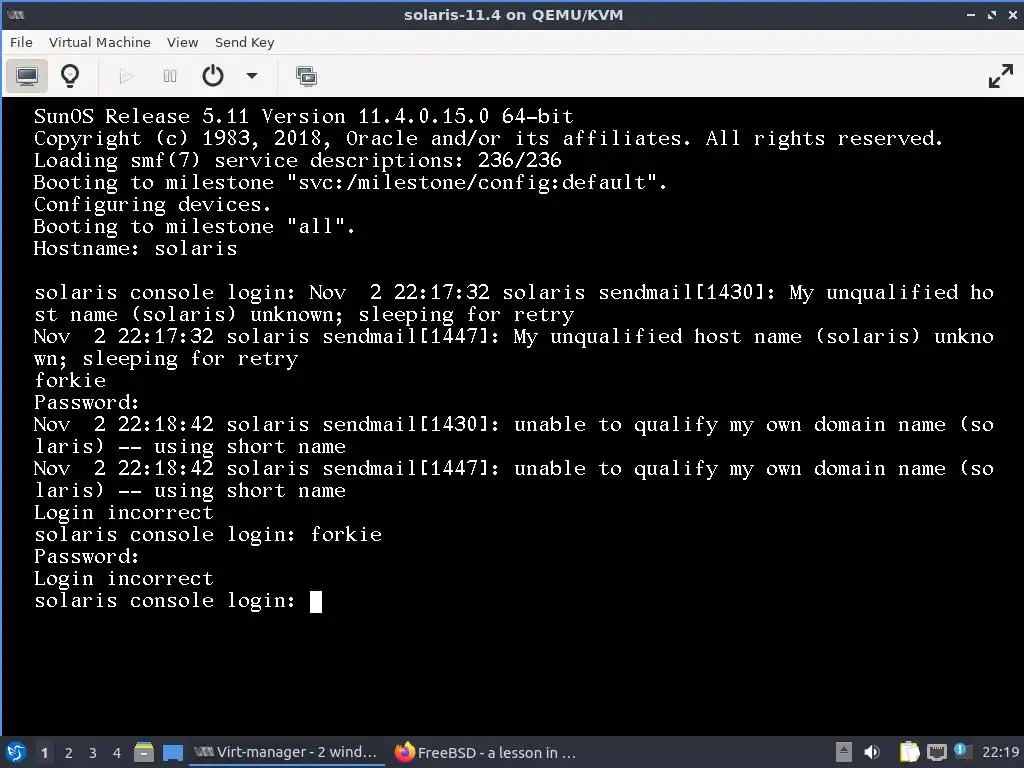Show the graphical console view

click(27, 76)
